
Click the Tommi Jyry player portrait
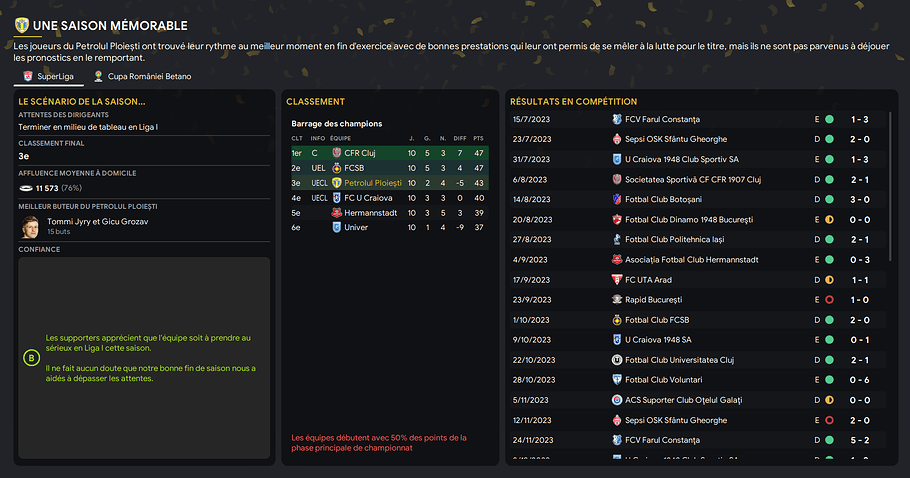[30, 227]
